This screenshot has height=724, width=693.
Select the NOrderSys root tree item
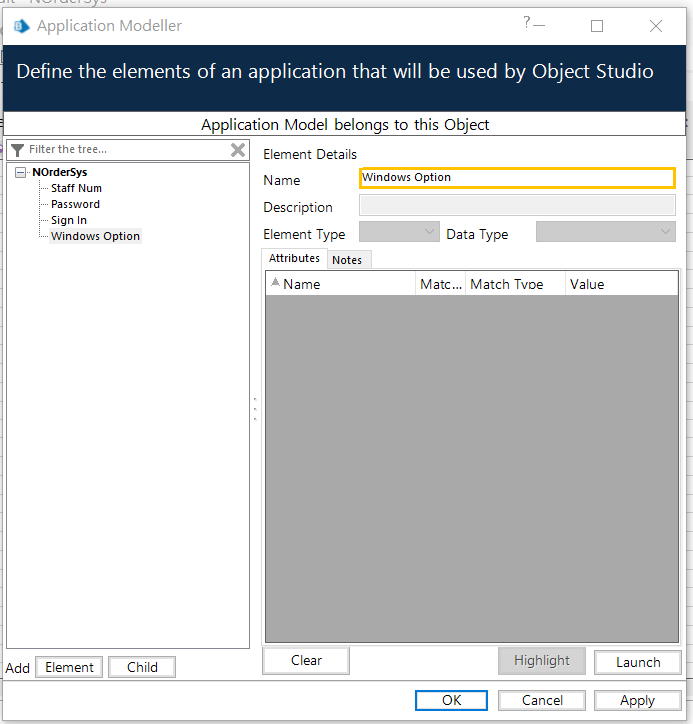tap(60, 172)
